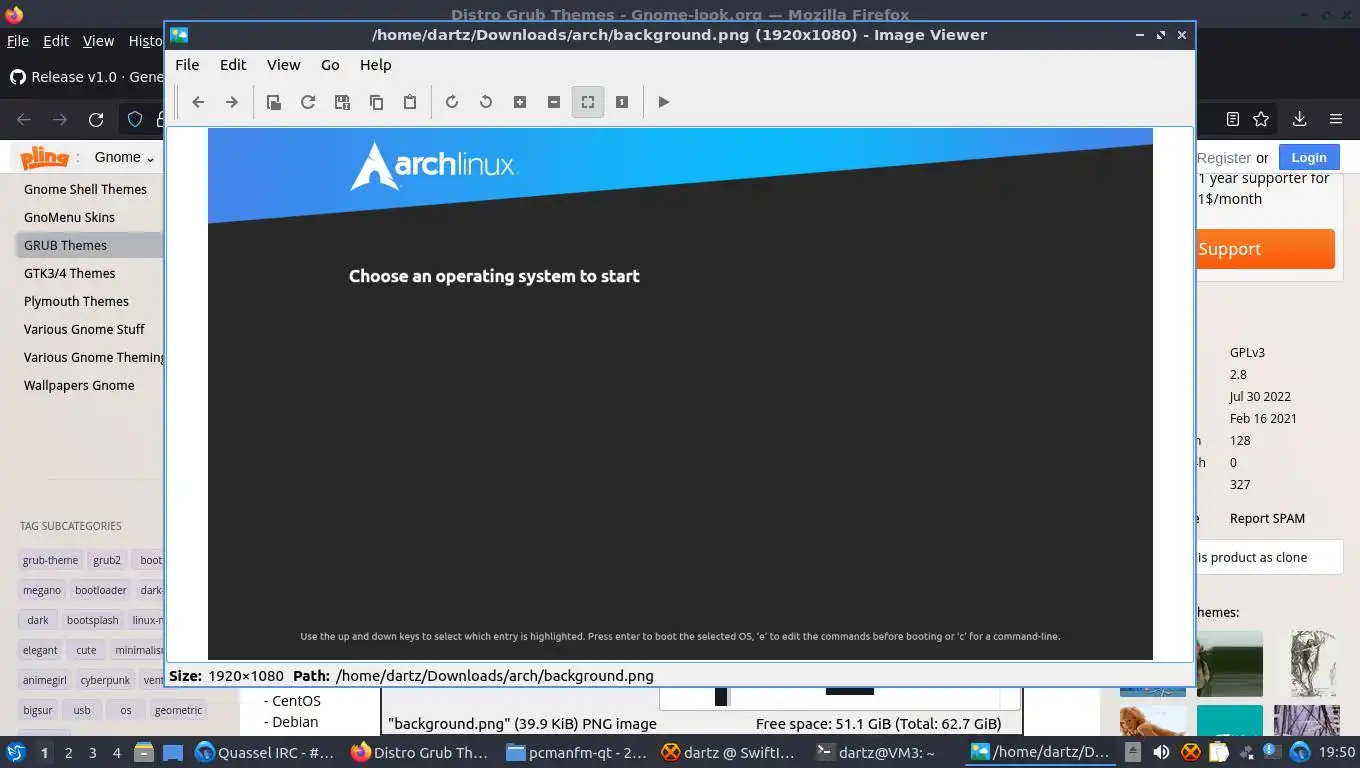Copy image to clipboard via toolbar
Viewport: 1360px width, 768px height.
click(376, 102)
